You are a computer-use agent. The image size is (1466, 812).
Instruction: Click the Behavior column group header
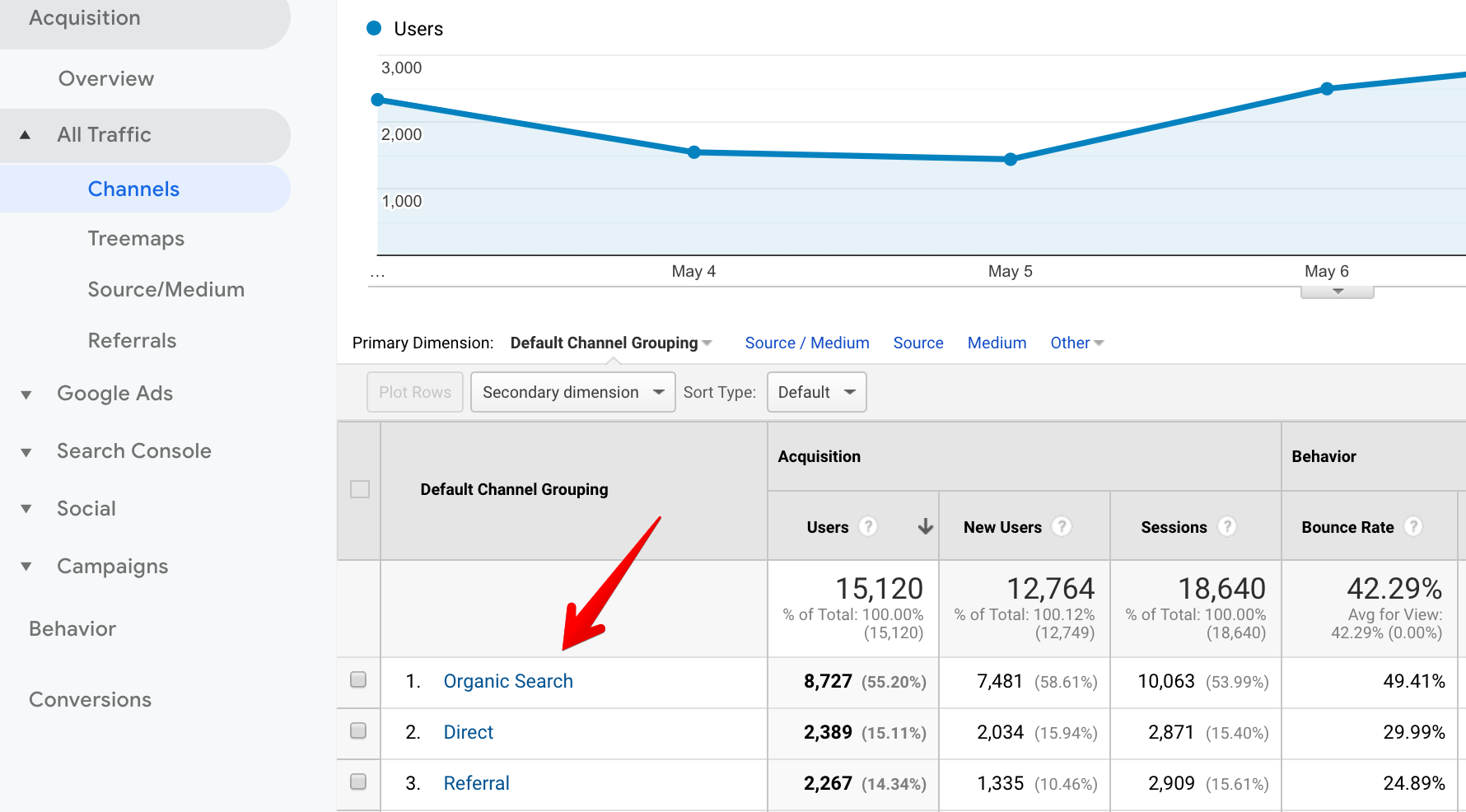[1324, 456]
